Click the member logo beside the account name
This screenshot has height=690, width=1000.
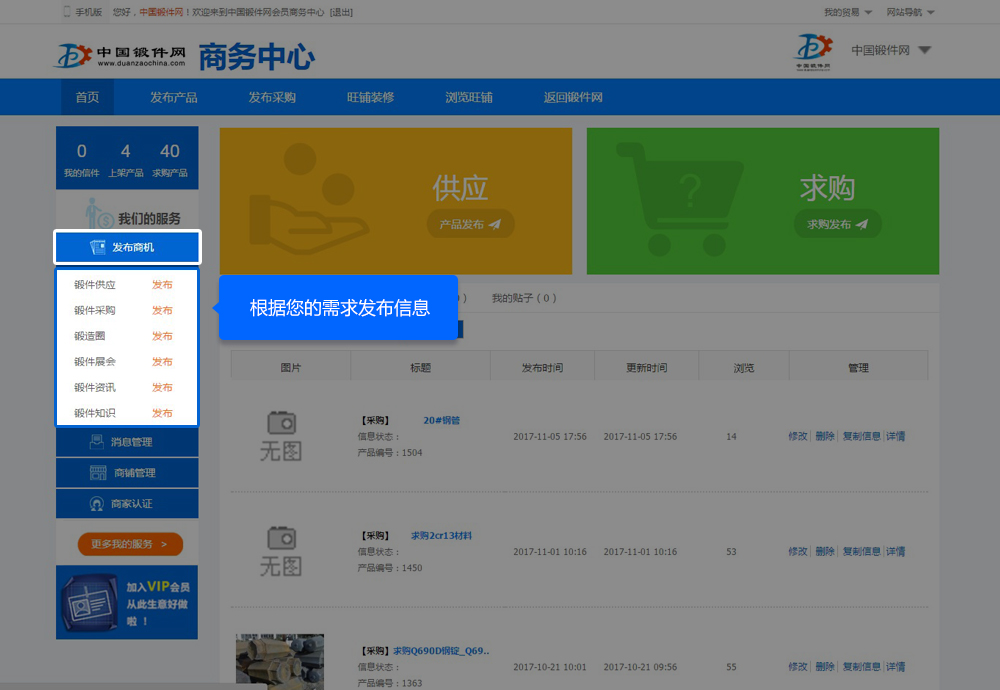[813, 52]
